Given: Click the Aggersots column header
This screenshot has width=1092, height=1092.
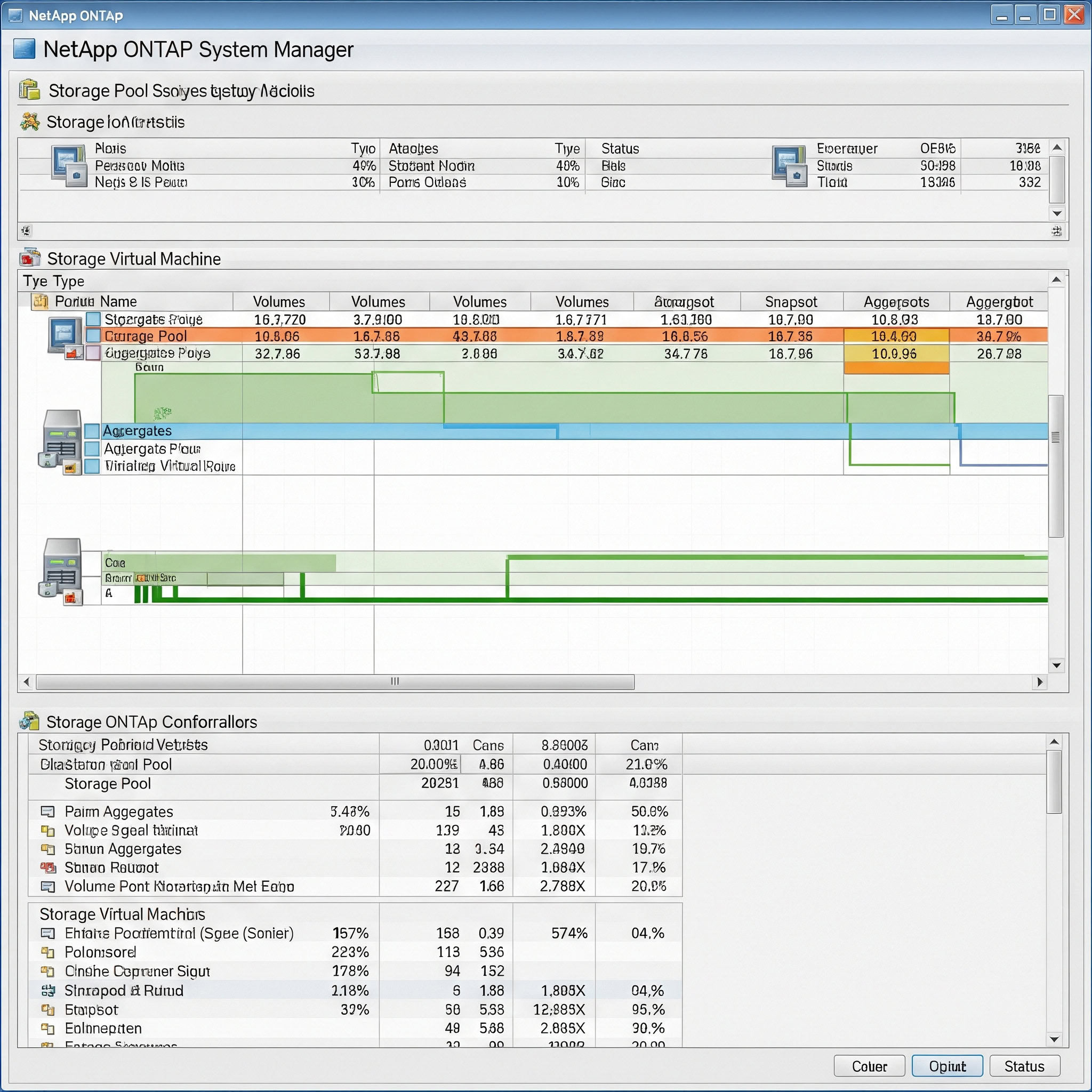Looking at the screenshot, I should (896, 302).
